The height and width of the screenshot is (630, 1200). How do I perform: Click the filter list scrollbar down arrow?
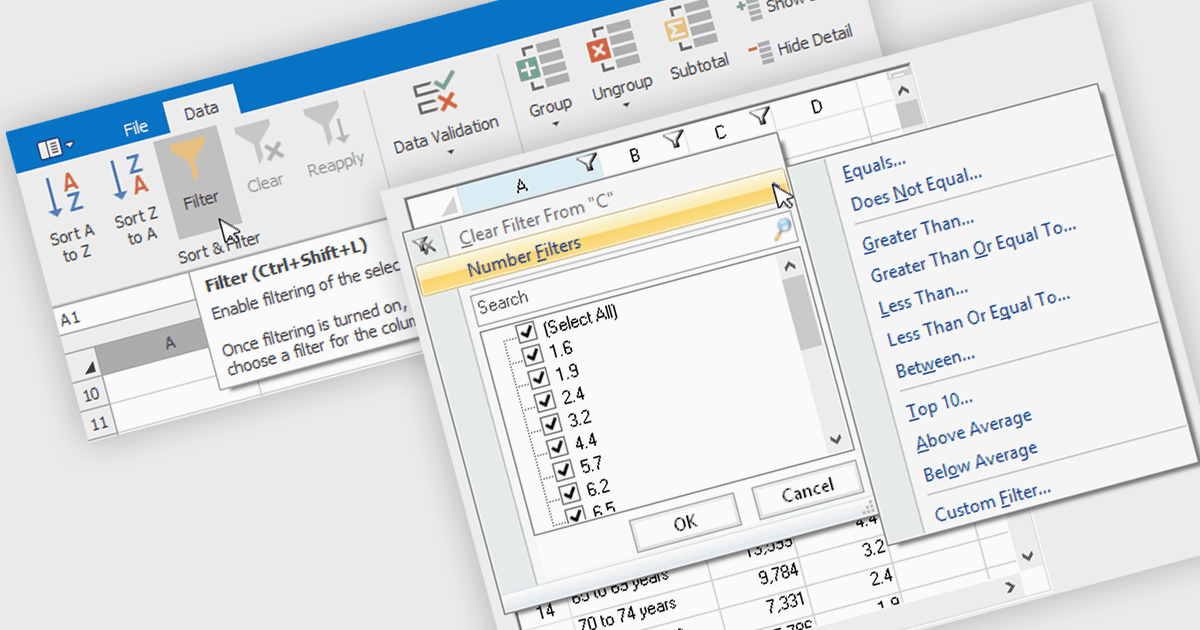(836, 438)
